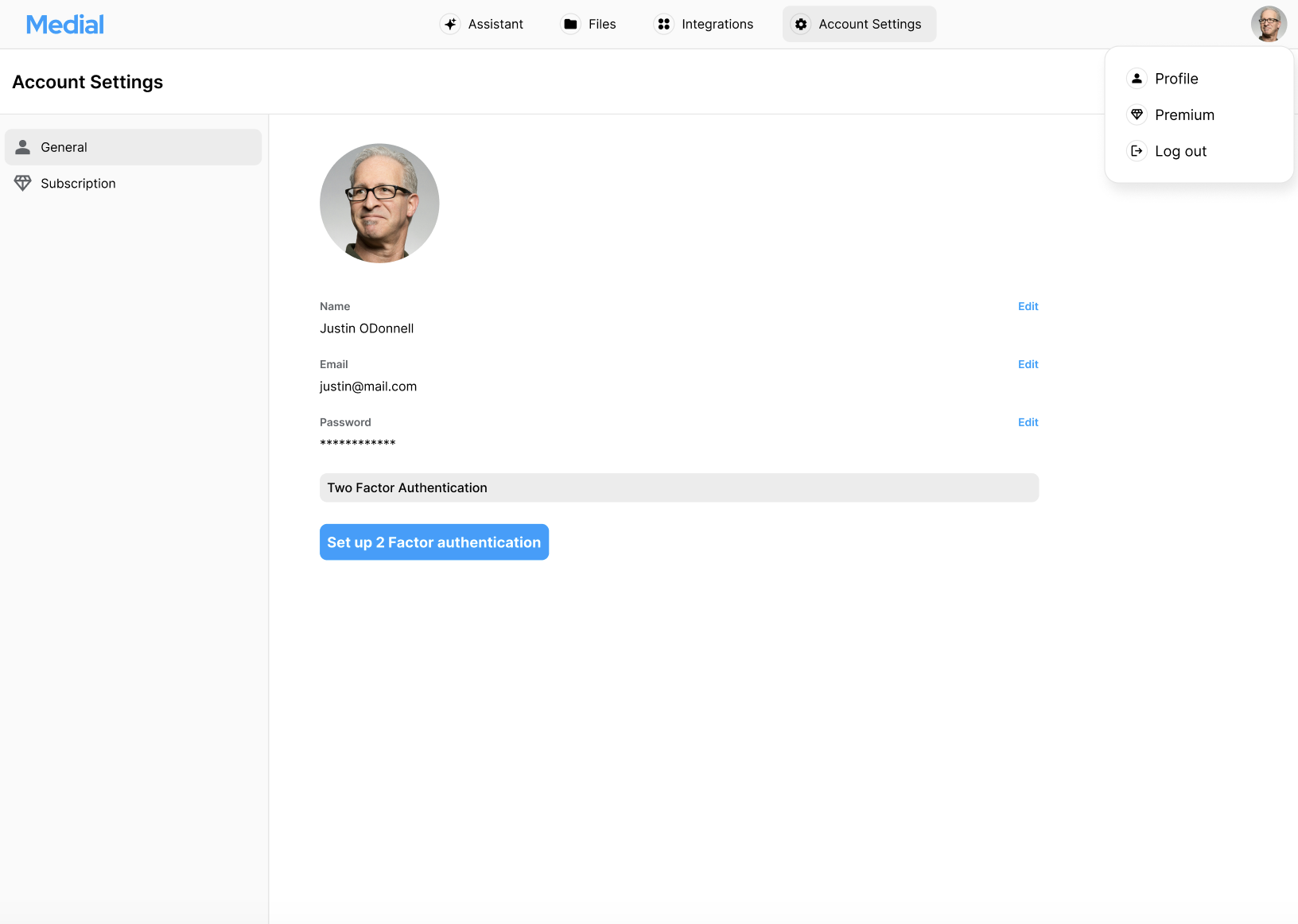Click the Profile person icon in dropdown

[x=1137, y=79]
